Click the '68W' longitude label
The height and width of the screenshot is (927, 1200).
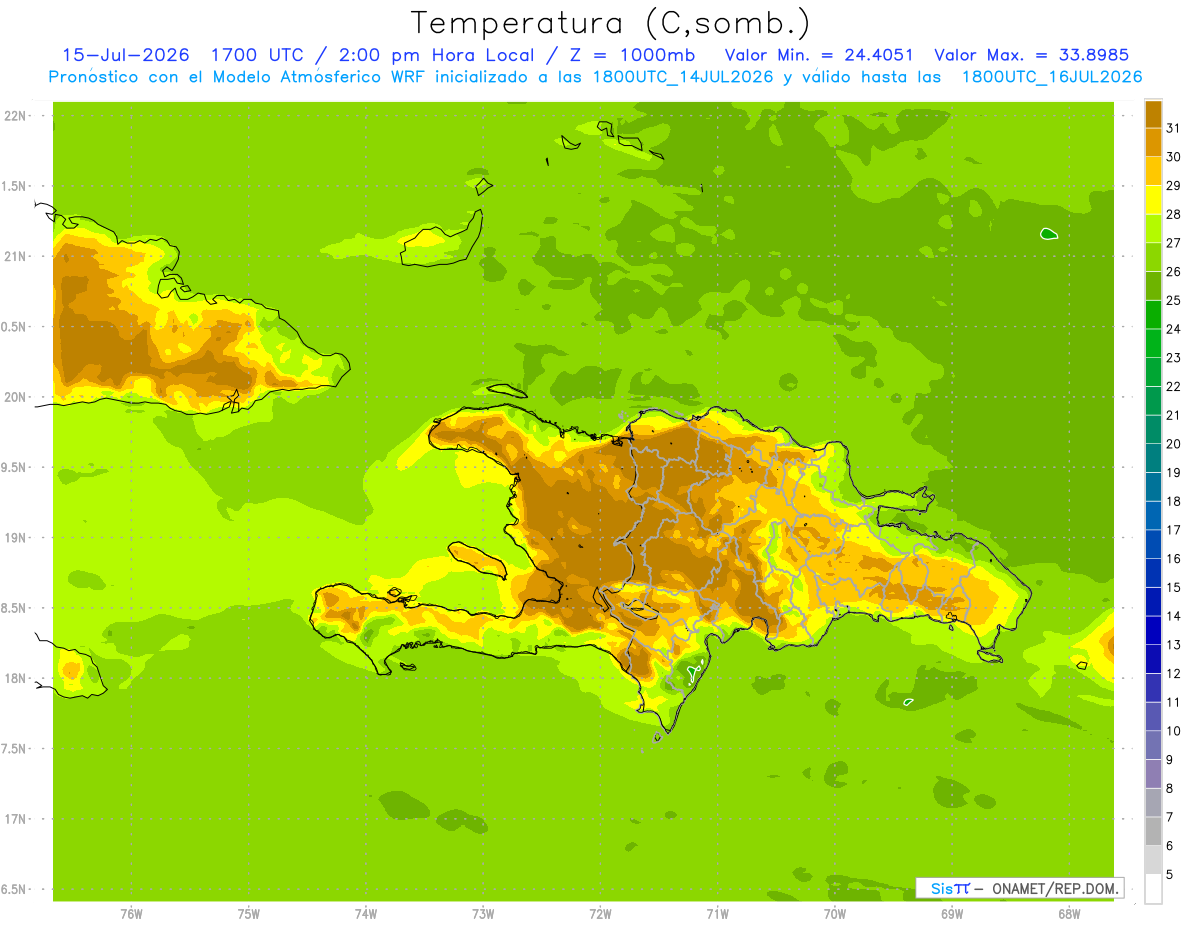click(1068, 914)
